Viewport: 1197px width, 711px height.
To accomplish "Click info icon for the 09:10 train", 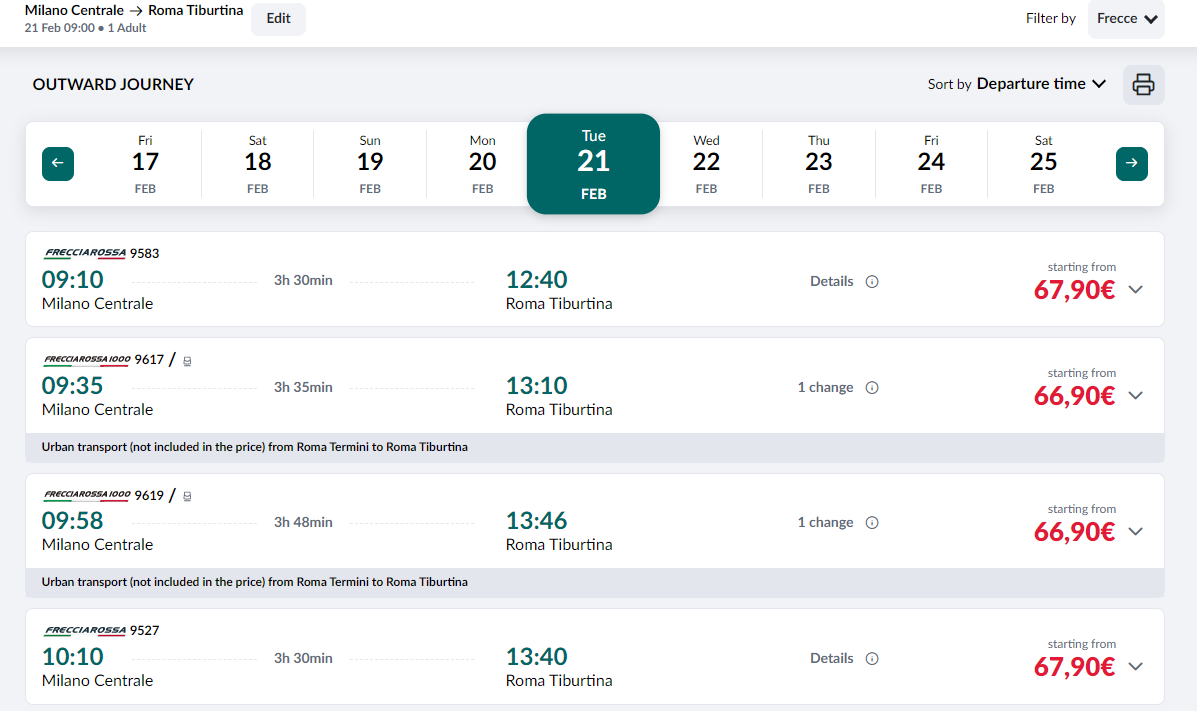I will coord(872,282).
